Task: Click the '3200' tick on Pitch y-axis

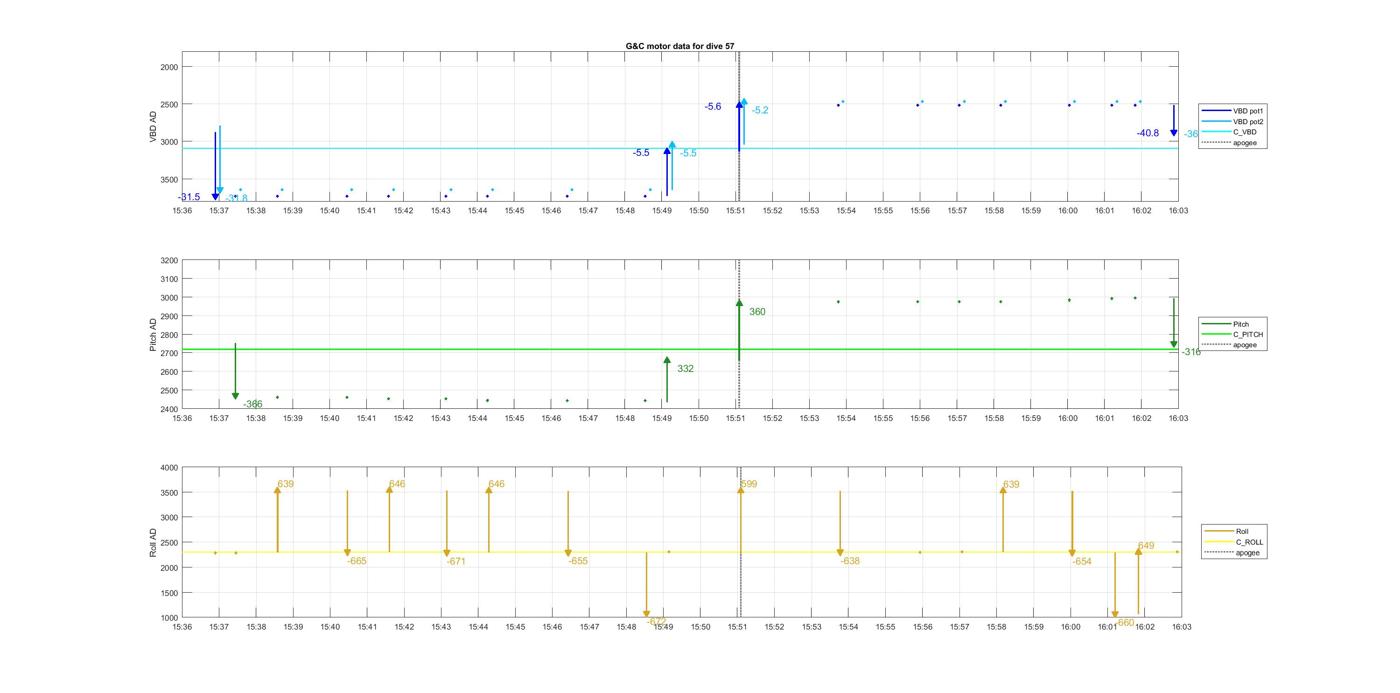Action: pos(169,260)
